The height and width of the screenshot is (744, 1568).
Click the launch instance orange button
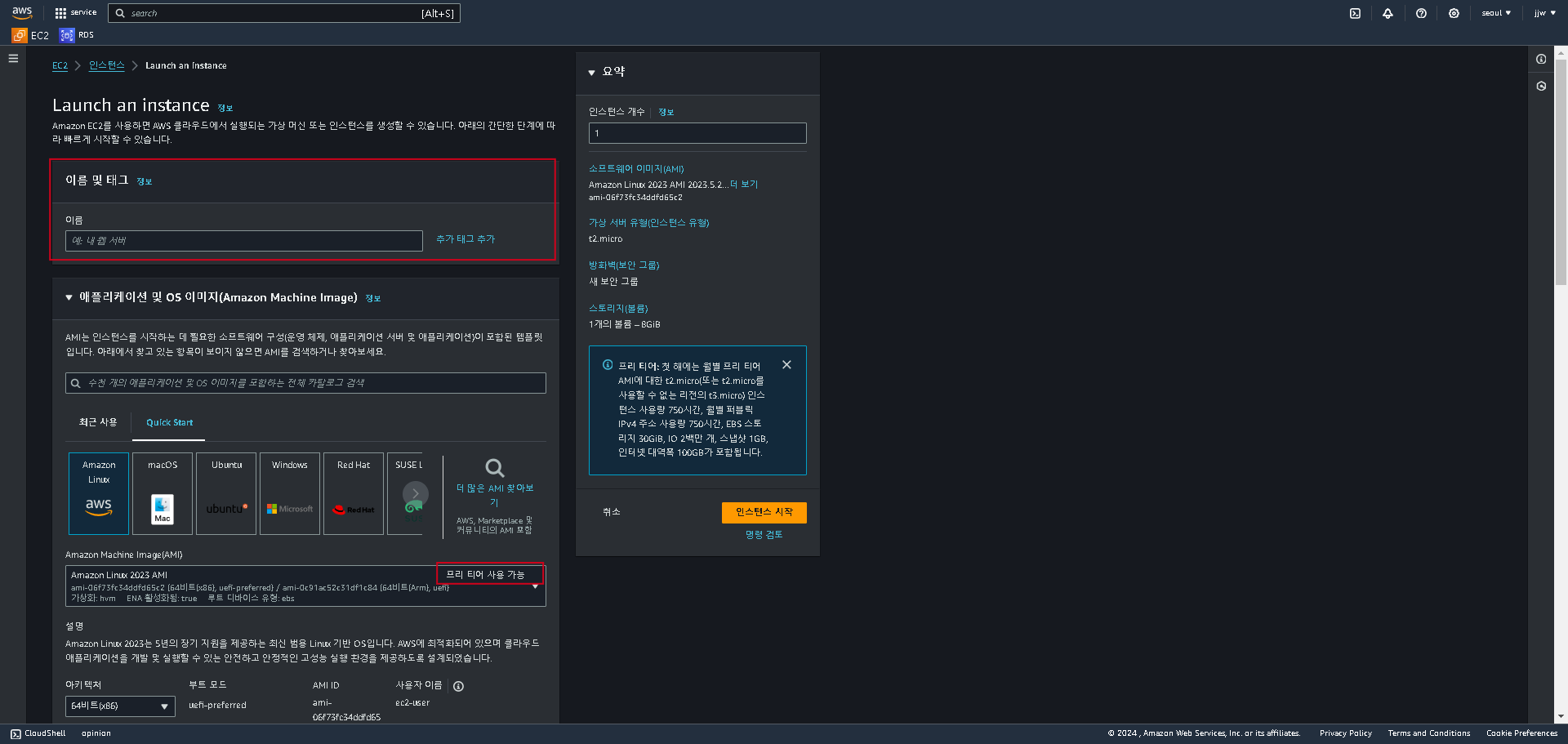(764, 512)
